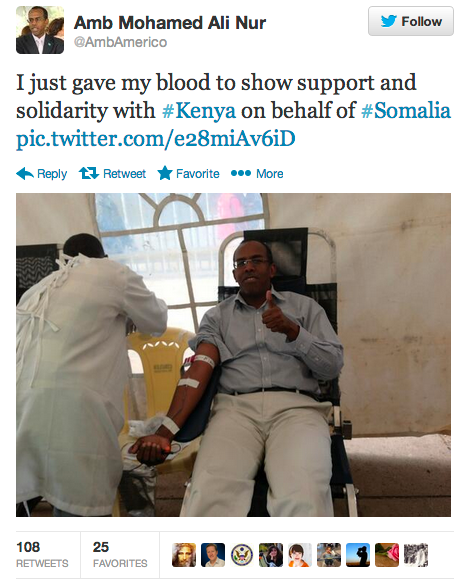Open the avatar of man in blue background
This screenshot has width=470, height=583.
click(213, 555)
